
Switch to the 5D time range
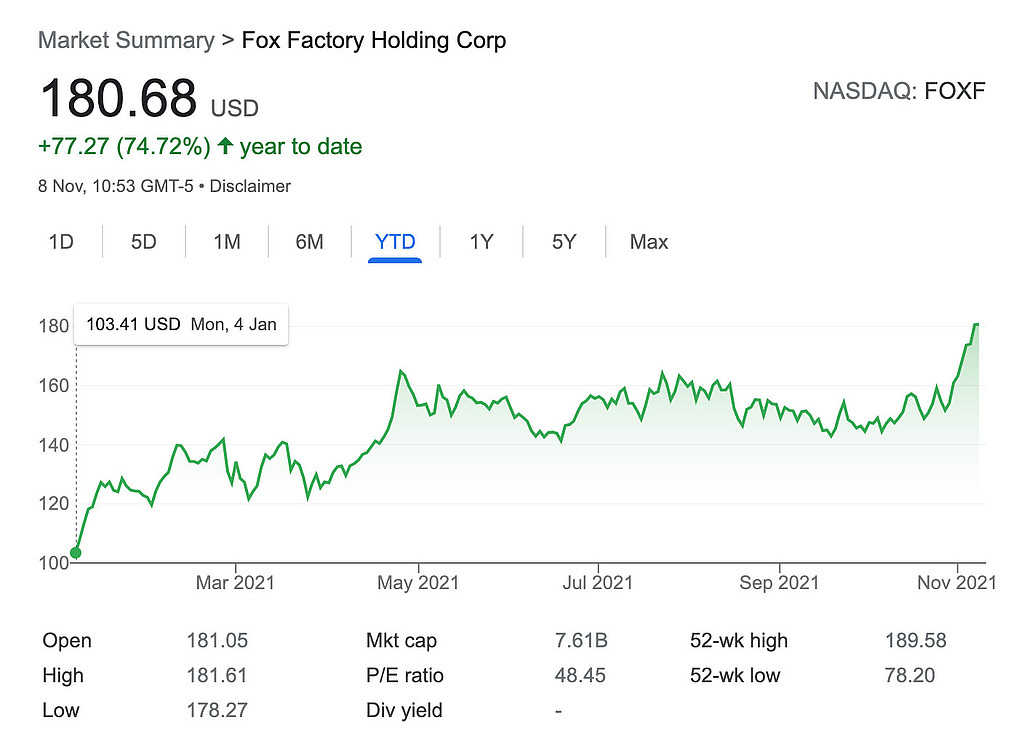coord(144,242)
